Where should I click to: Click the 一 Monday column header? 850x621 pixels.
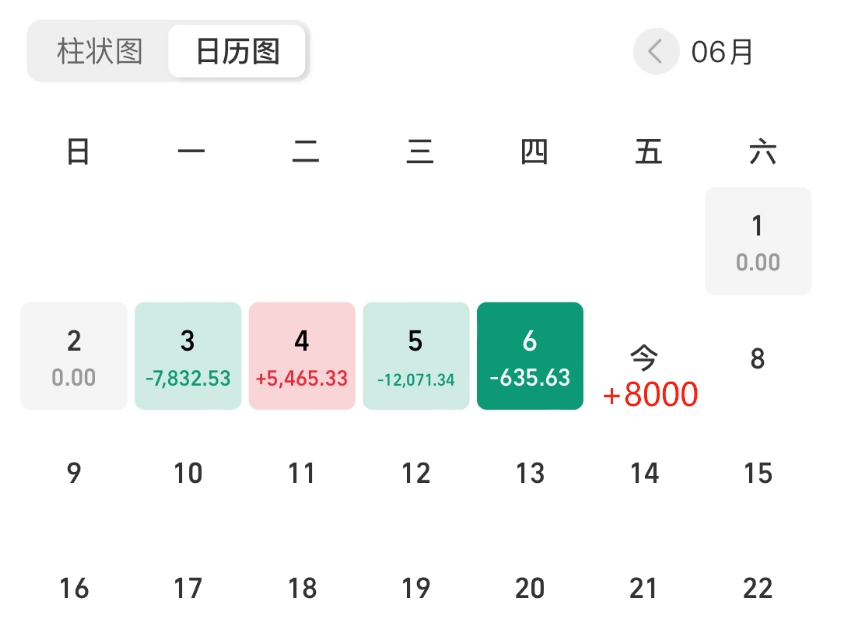(191, 151)
